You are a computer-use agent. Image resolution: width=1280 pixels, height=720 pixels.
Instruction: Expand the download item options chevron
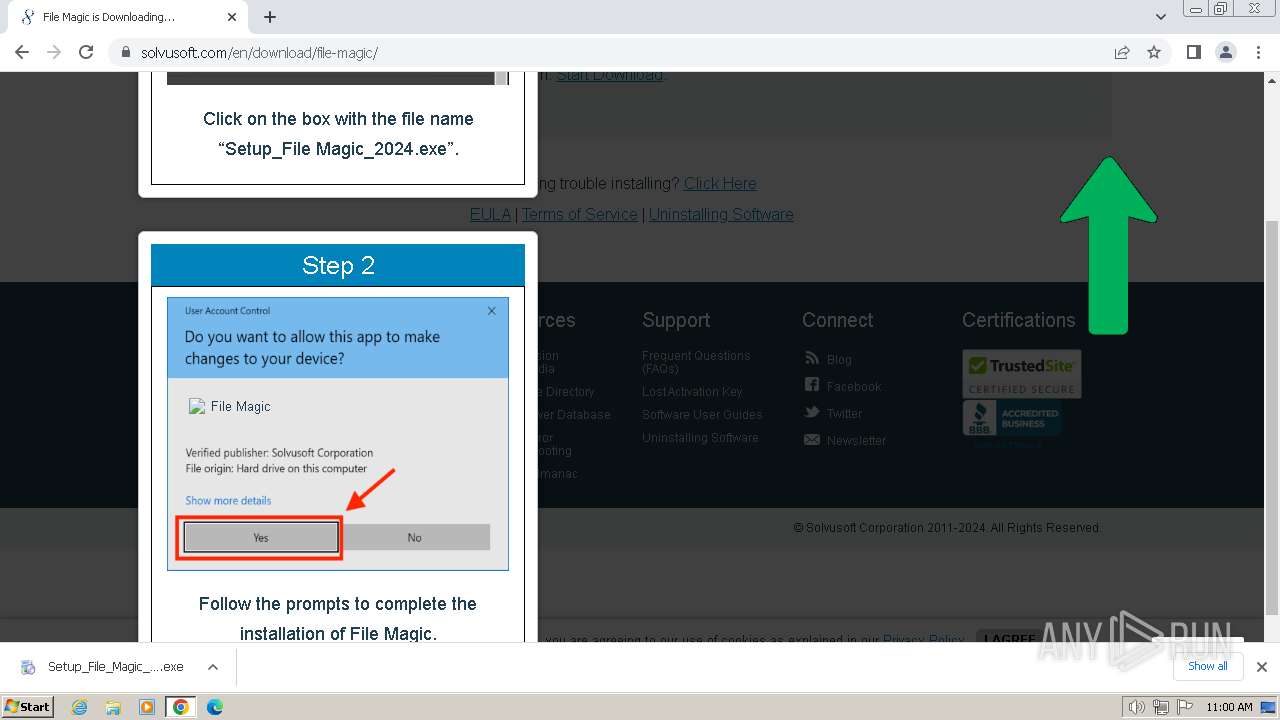click(x=213, y=667)
